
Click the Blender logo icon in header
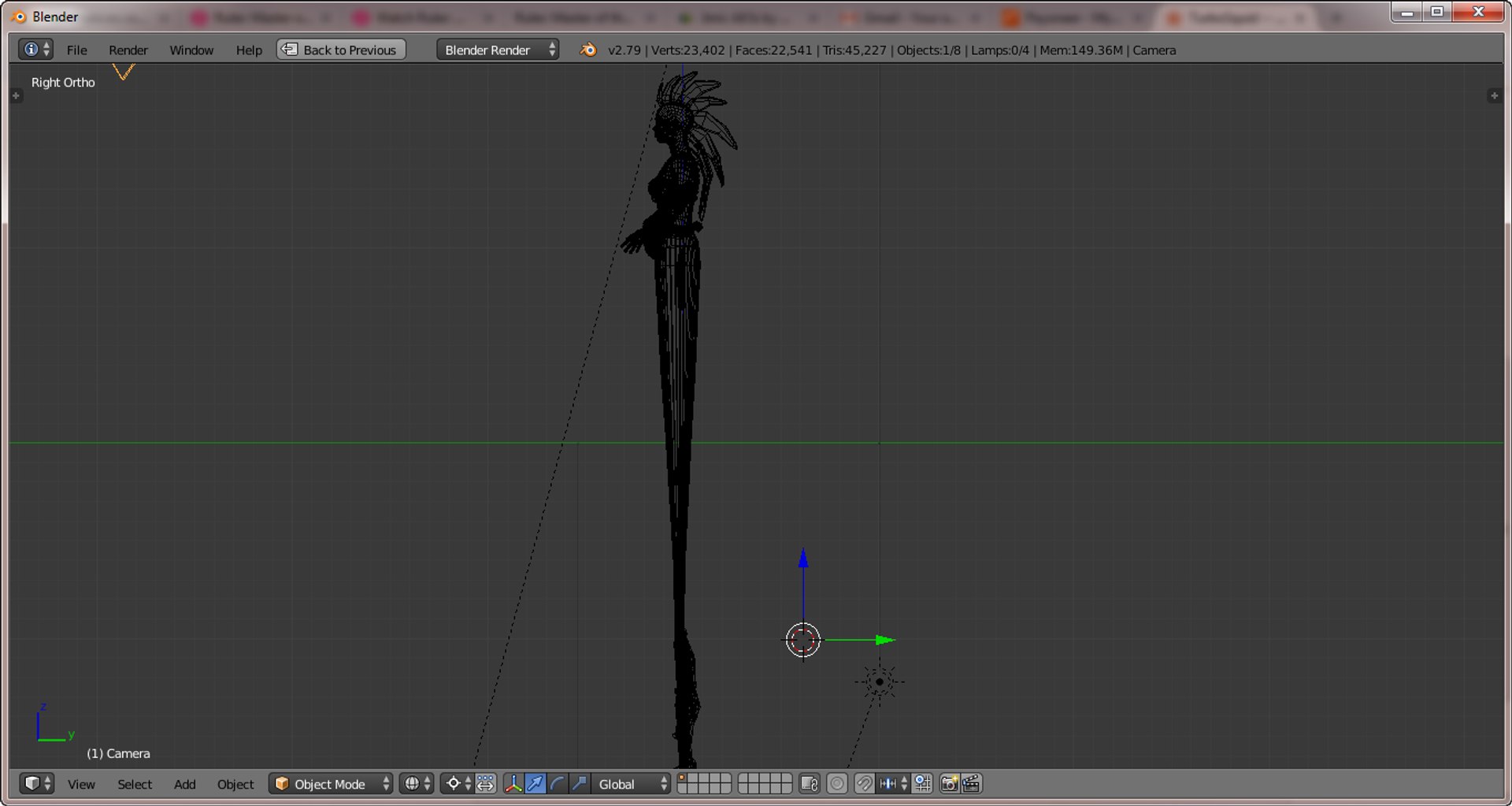tap(587, 50)
